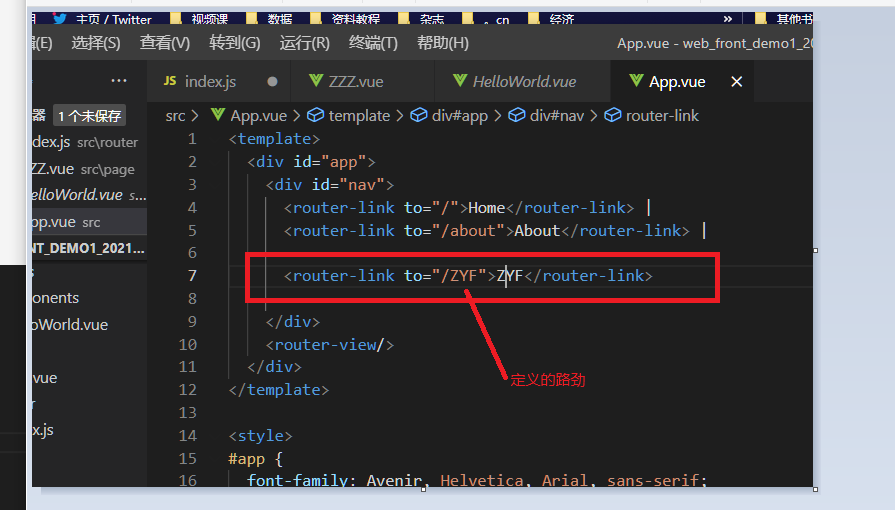The height and width of the screenshot is (510, 895).
Task: Select App.vue src in open editors
Action: (x=90, y=222)
